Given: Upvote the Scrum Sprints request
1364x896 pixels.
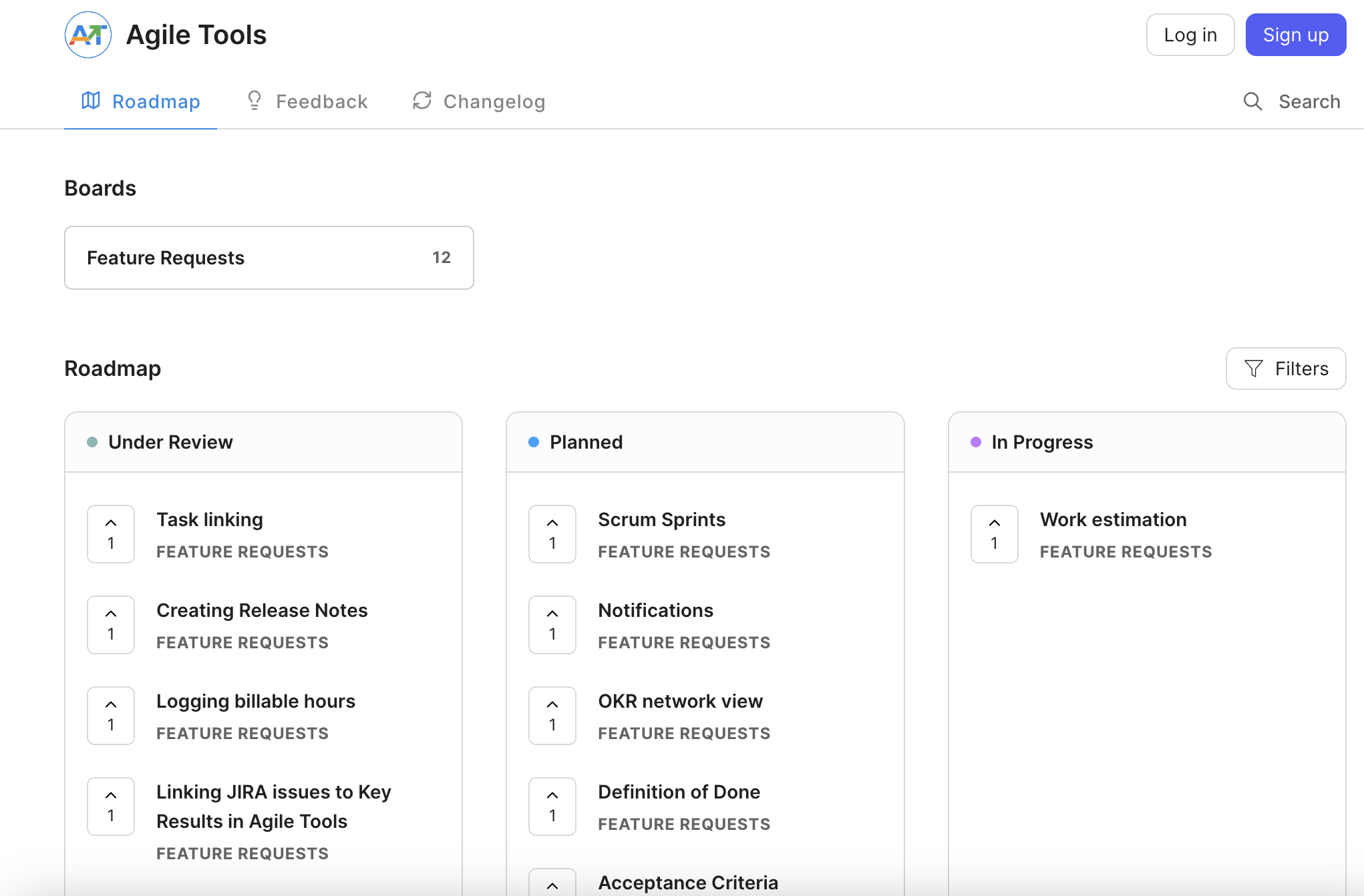Looking at the screenshot, I should coord(552,534).
